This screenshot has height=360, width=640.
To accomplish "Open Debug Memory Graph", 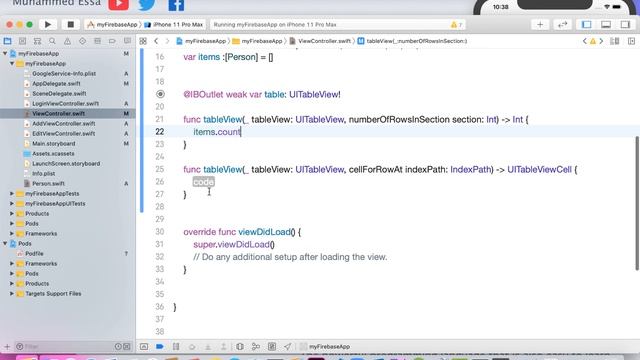I will (x=256, y=347).
